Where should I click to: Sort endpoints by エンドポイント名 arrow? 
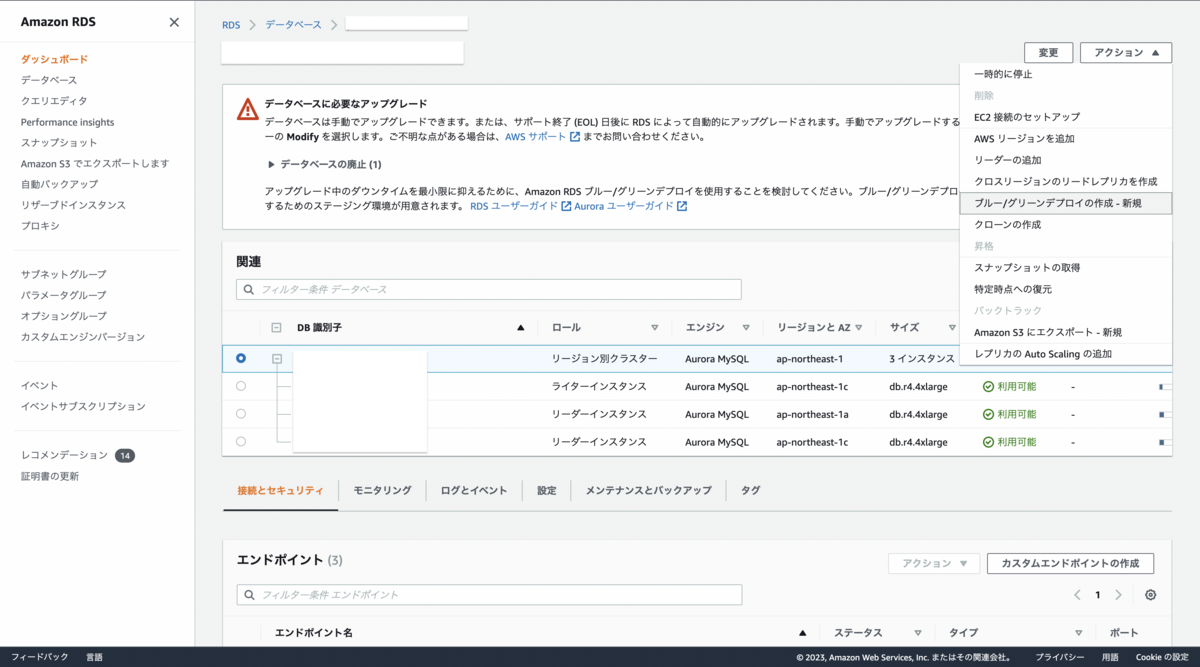click(802, 633)
